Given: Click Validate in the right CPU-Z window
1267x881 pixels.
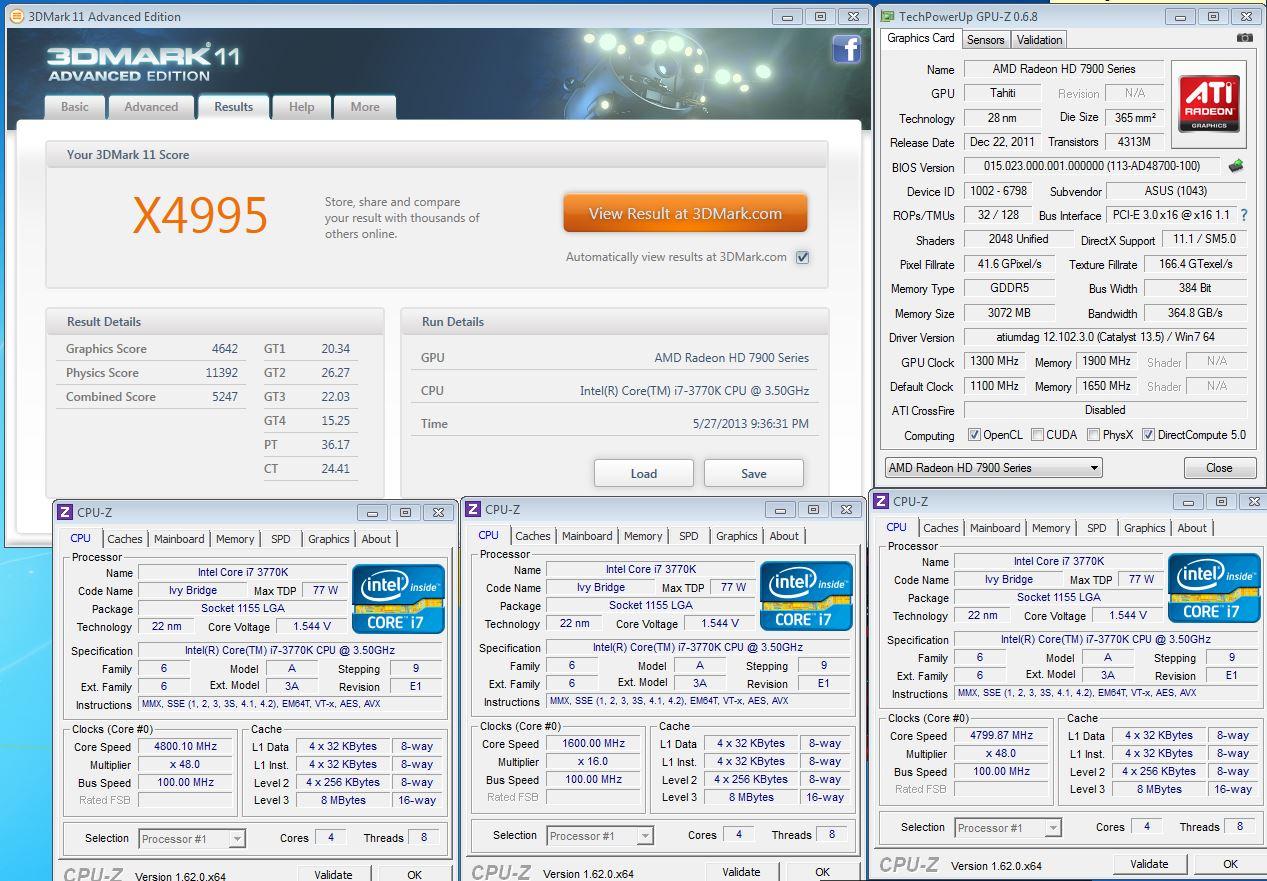Looking at the screenshot, I should point(1149,864).
